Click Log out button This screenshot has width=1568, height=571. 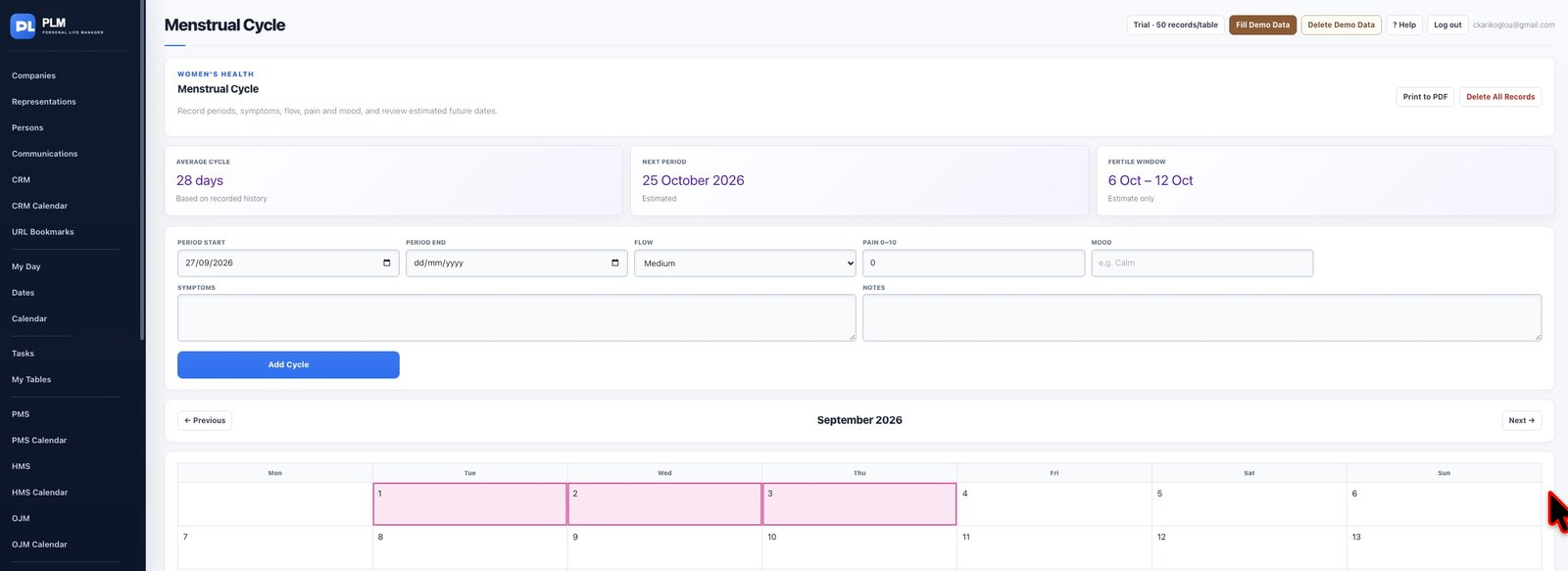[x=1447, y=24]
